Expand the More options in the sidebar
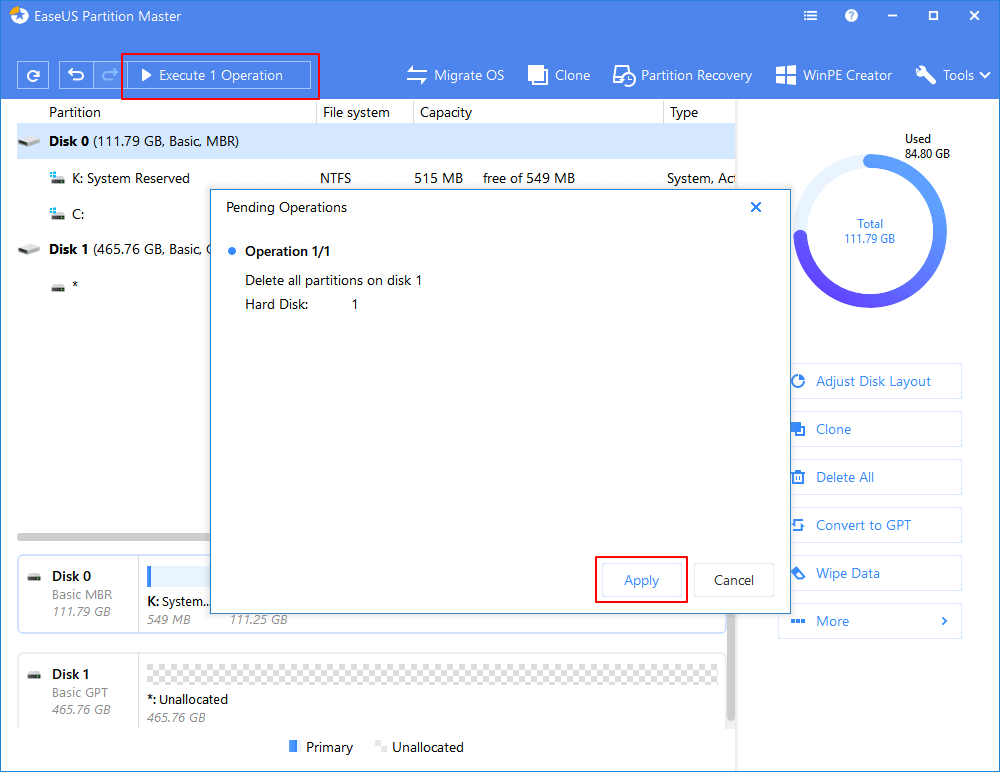Viewport: 1000px width, 772px height. pos(869,621)
